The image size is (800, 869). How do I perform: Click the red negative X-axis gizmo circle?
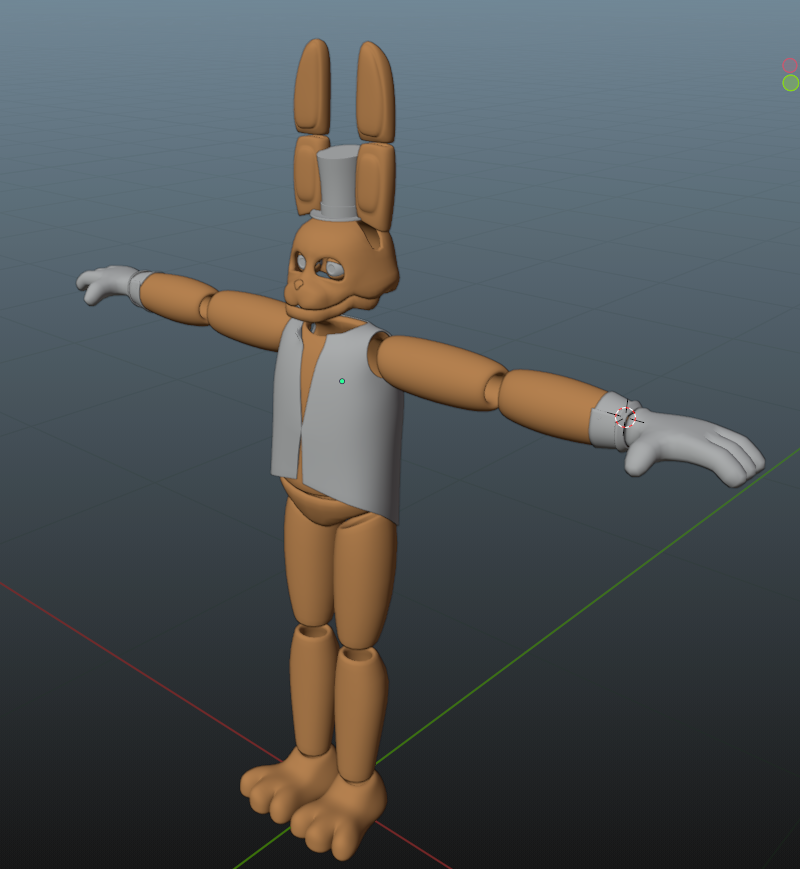coord(789,65)
